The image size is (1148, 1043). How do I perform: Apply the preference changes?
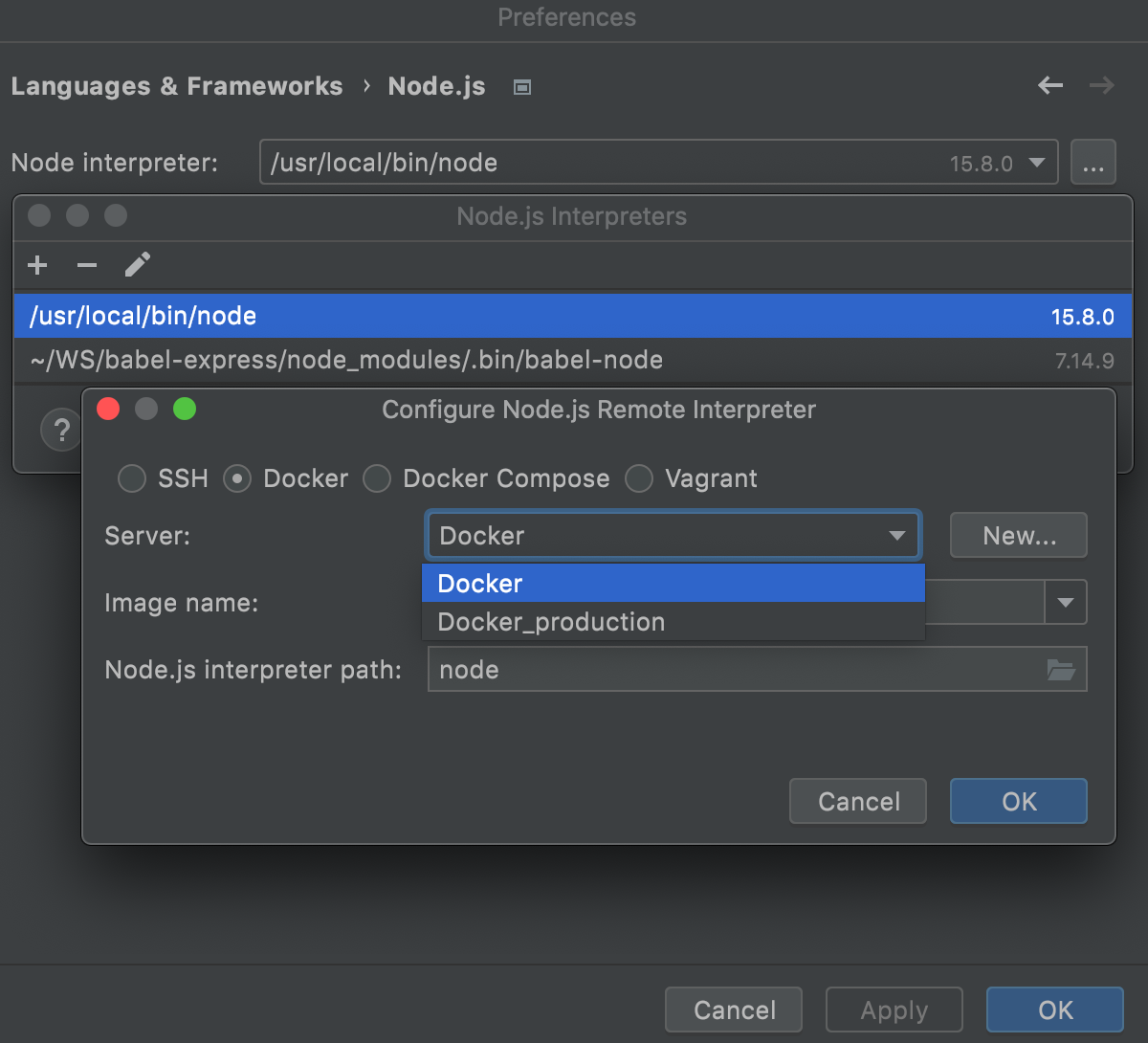pos(893,1009)
